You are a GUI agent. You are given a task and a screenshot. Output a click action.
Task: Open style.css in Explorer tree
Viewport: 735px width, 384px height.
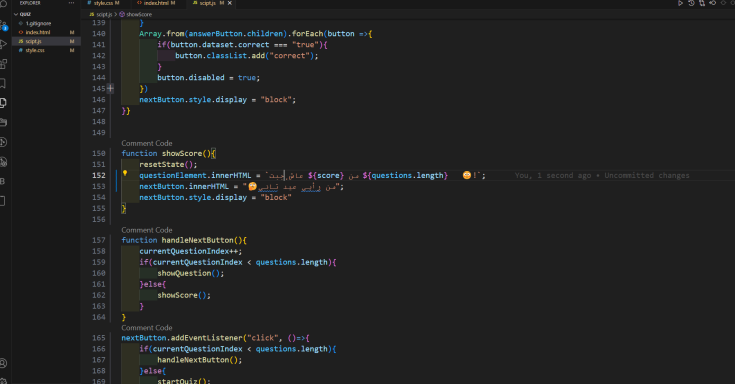pyautogui.click(x=35, y=50)
